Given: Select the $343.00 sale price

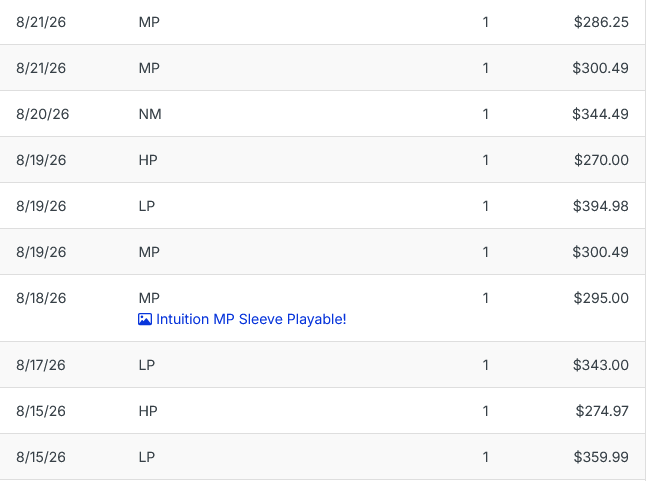Looking at the screenshot, I should point(601,365).
